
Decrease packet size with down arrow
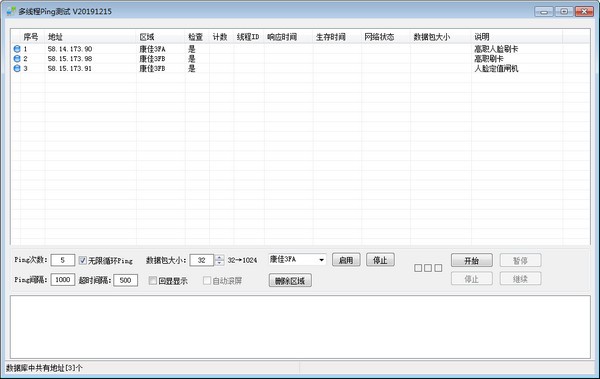coord(219,263)
